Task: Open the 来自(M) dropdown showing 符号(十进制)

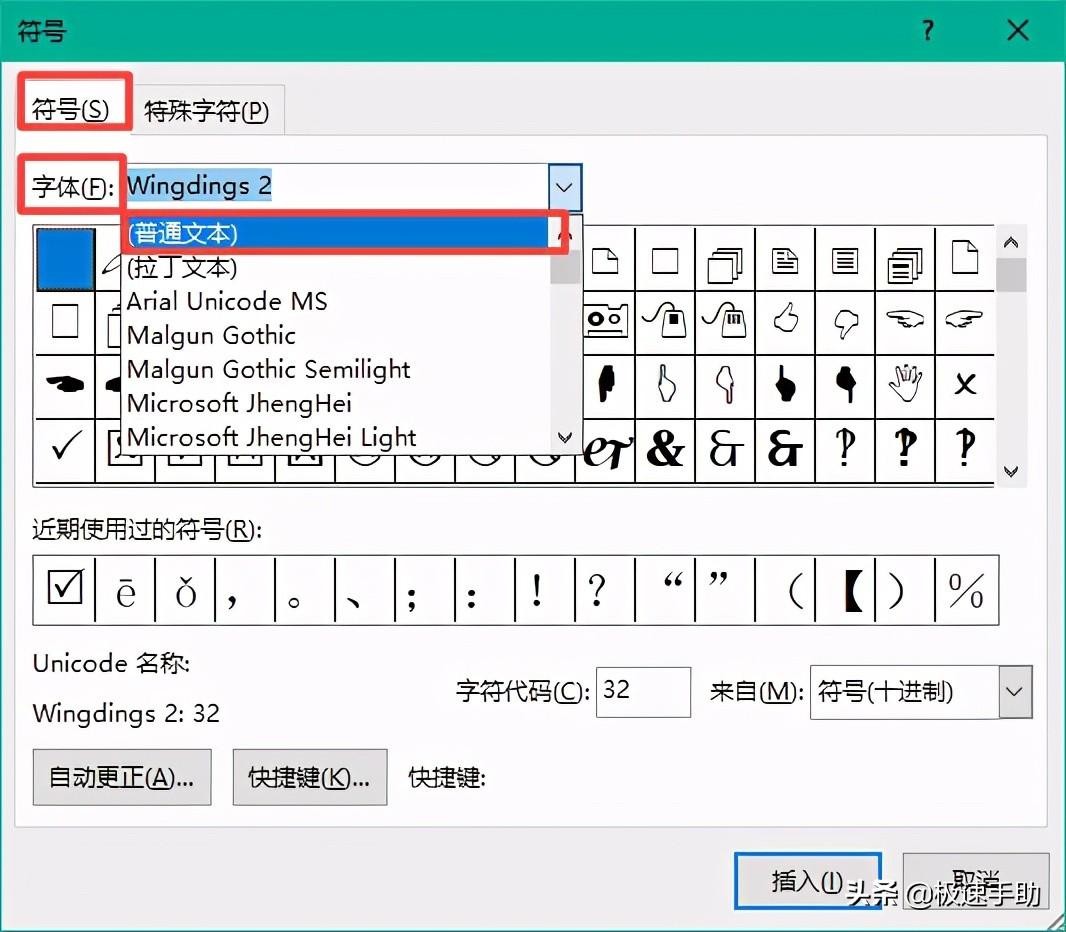Action: [x=1014, y=692]
